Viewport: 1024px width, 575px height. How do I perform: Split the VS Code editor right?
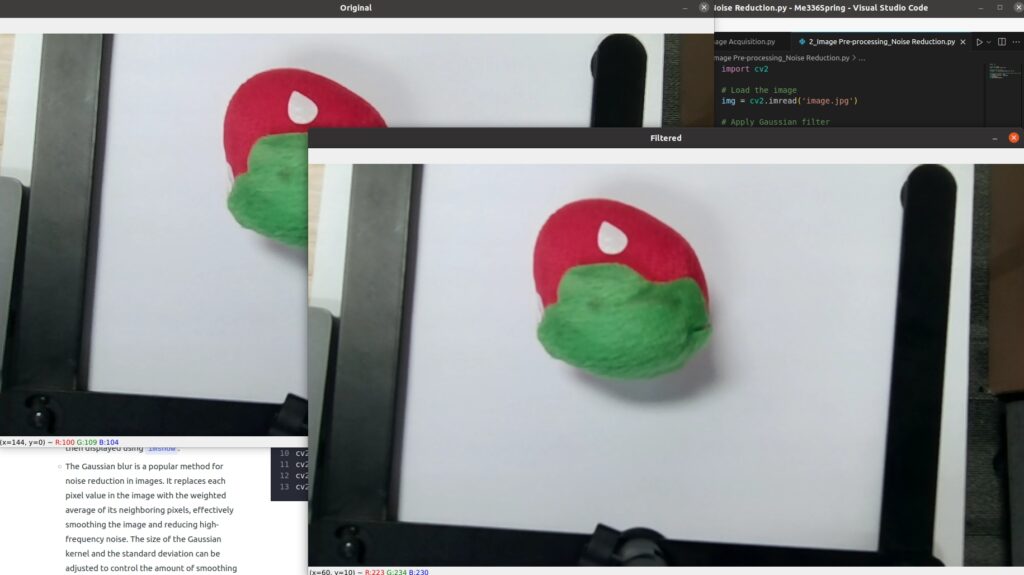click(x=1002, y=42)
